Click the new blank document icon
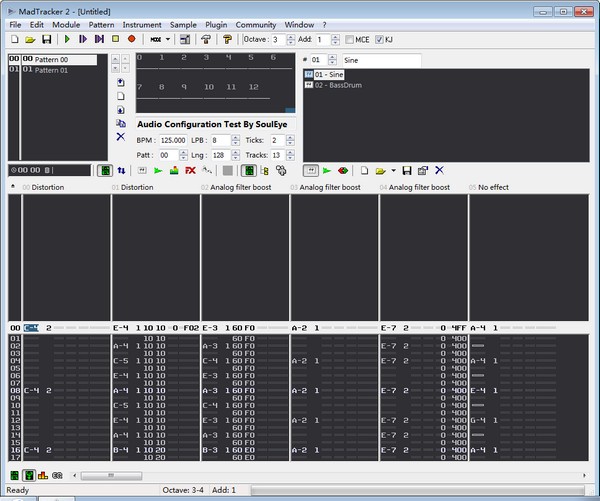 click(14, 40)
